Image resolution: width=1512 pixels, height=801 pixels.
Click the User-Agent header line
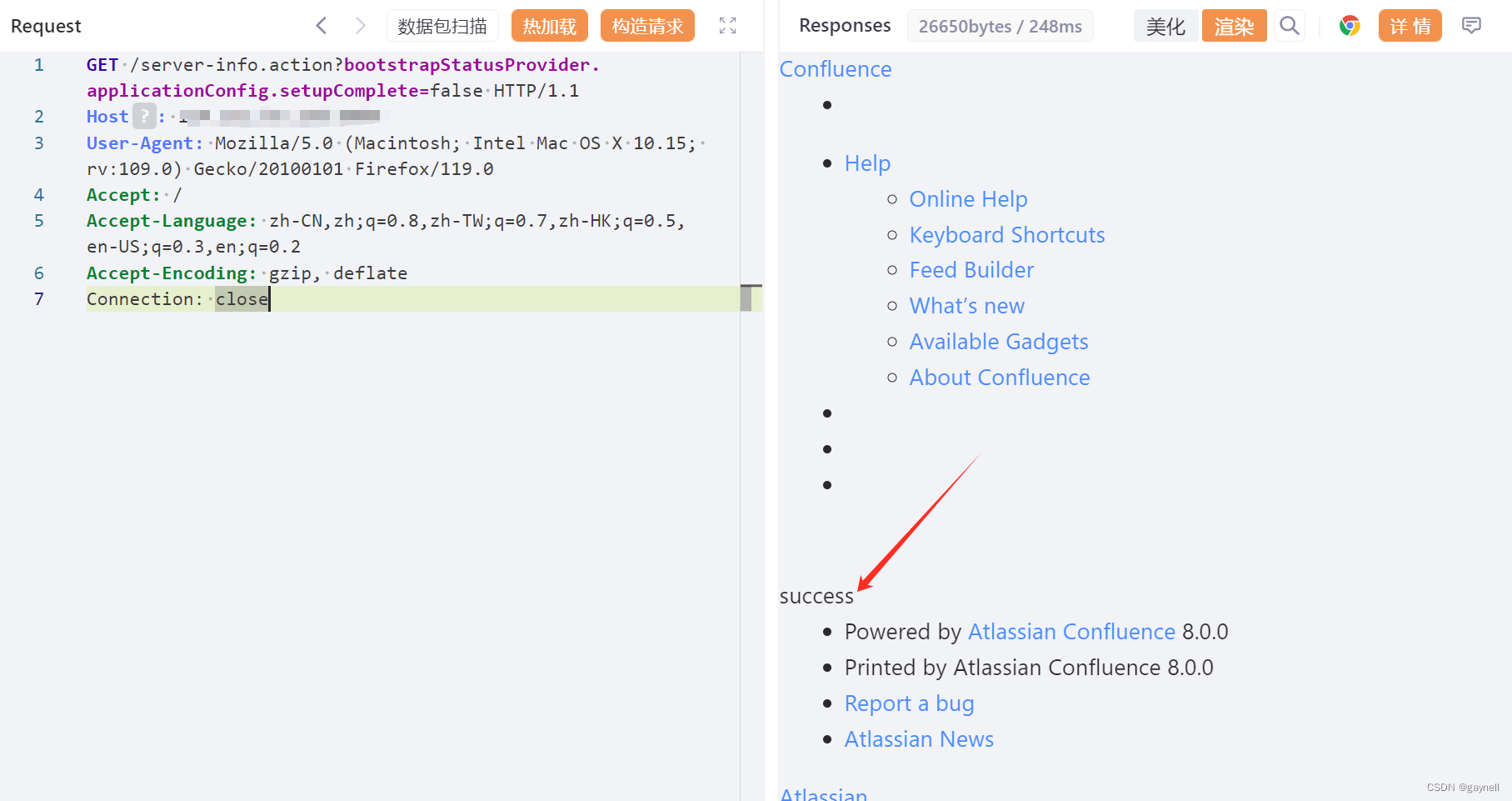[x=396, y=156]
